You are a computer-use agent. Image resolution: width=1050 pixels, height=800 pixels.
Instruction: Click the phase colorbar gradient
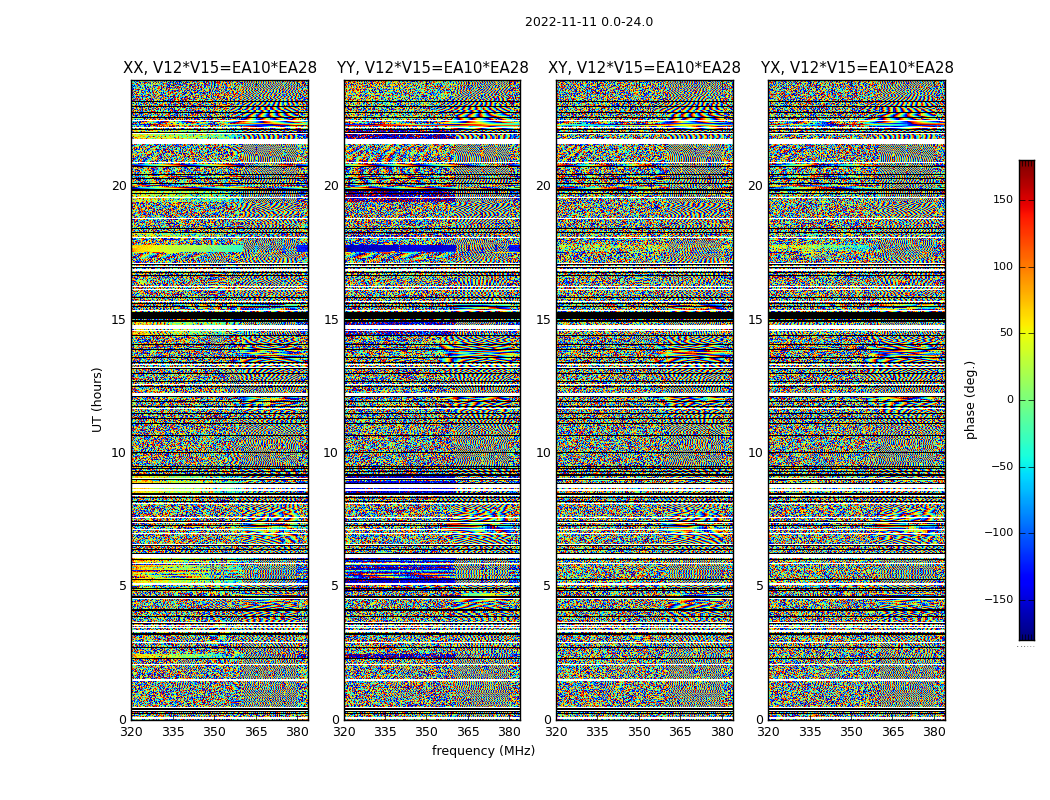click(x=1027, y=400)
